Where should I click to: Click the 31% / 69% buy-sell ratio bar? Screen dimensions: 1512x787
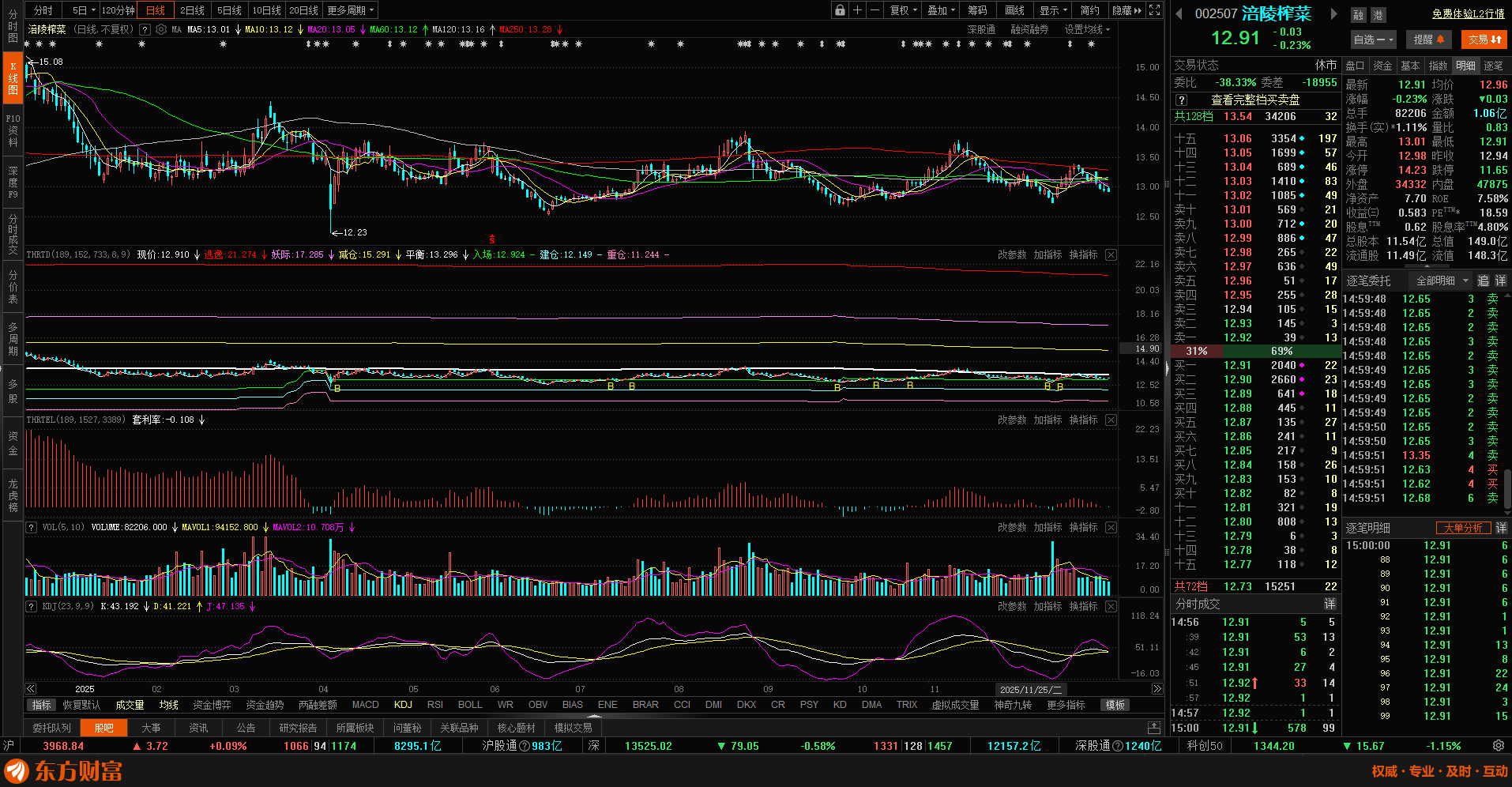[1256, 351]
